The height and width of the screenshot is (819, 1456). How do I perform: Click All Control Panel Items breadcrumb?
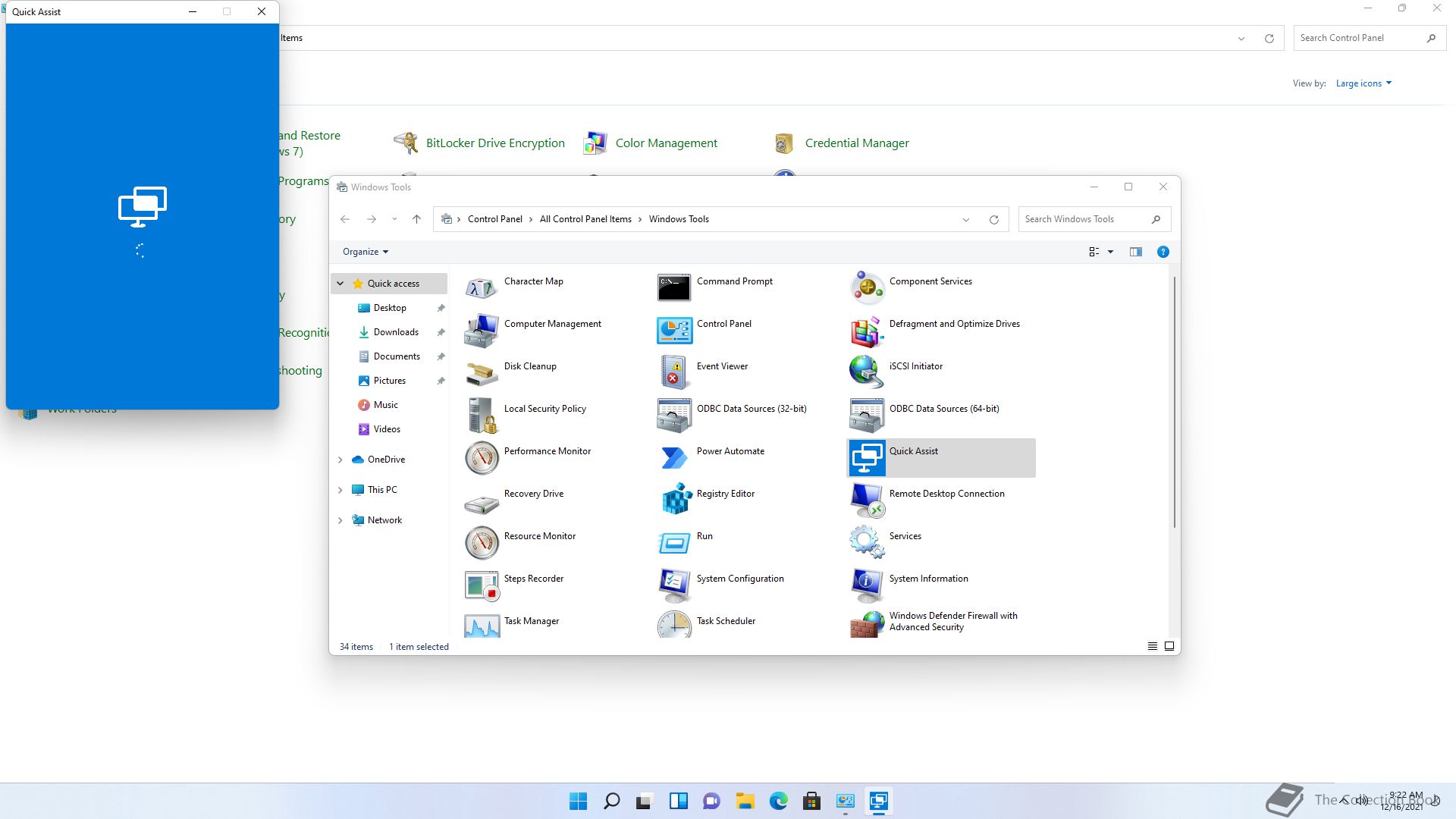click(585, 219)
